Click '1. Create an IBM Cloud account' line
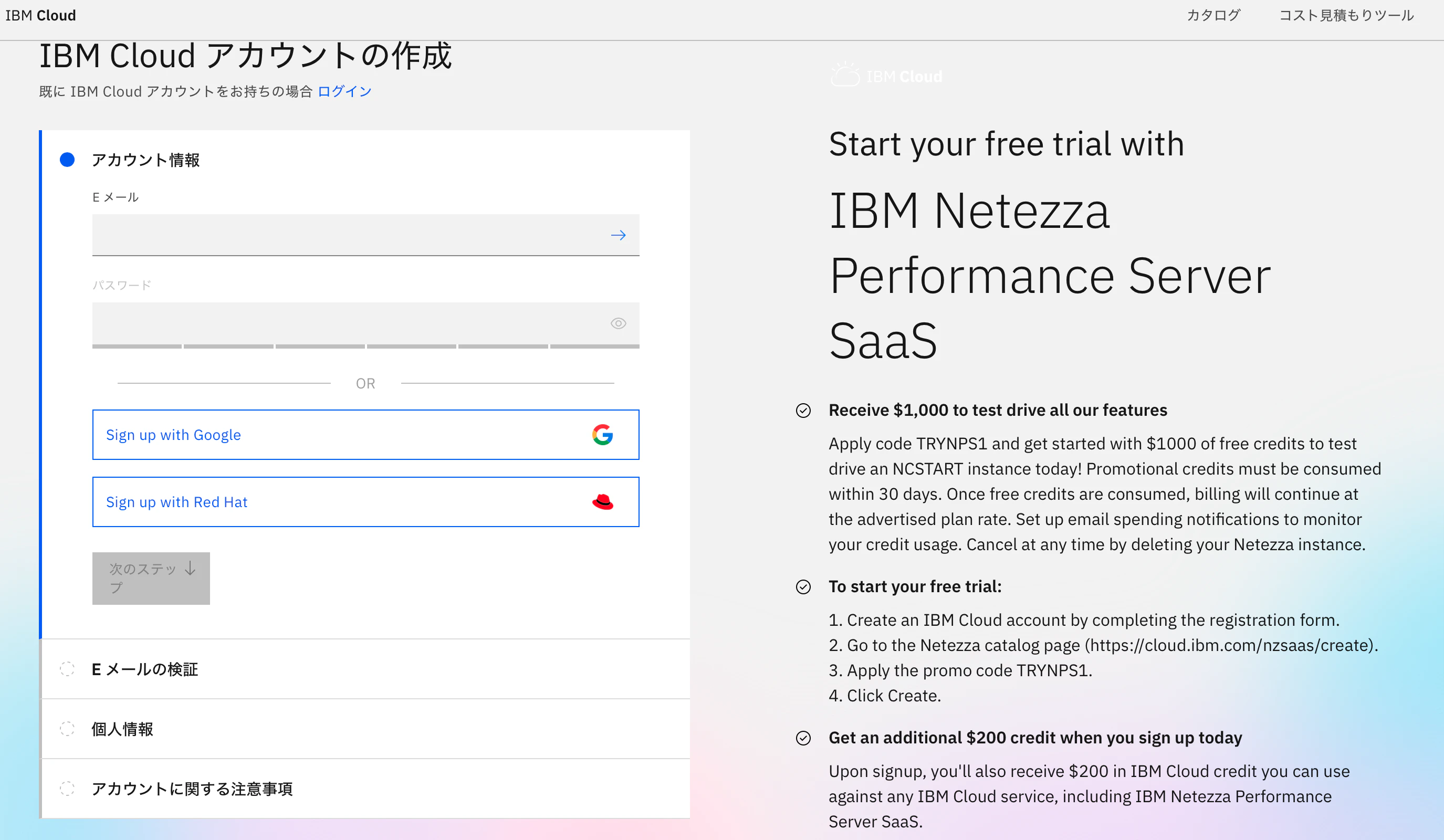Screen dimensions: 1444x840 [x=1084, y=620]
